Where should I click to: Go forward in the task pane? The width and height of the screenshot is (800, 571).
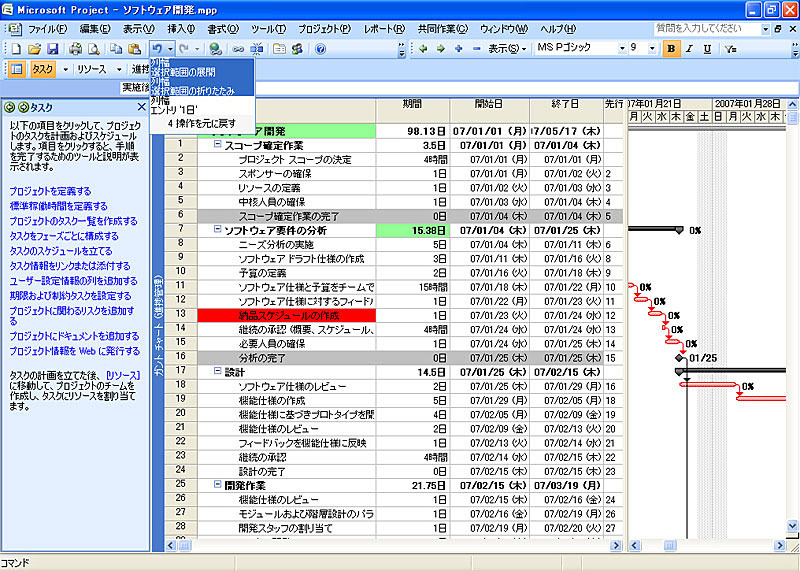(x=23, y=108)
